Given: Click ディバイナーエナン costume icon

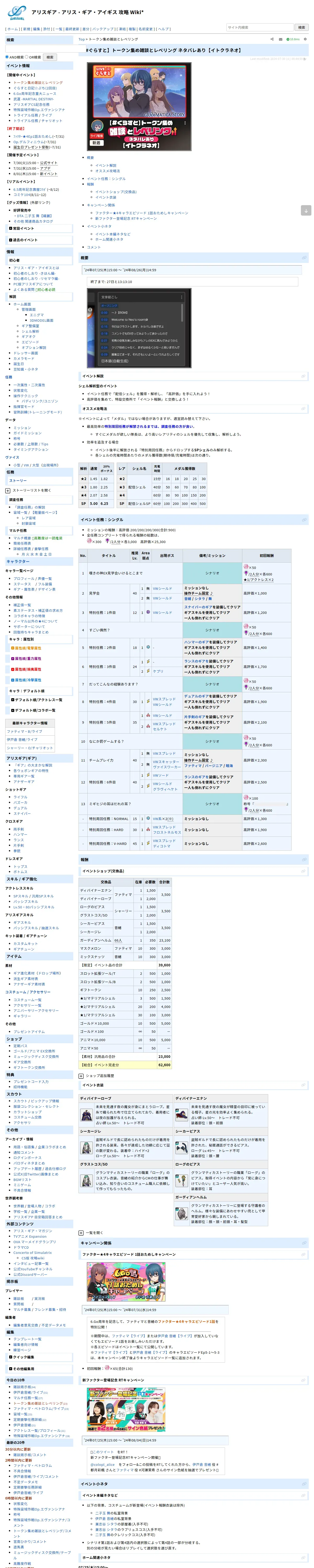Looking at the screenshot, I should point(181,1115).
